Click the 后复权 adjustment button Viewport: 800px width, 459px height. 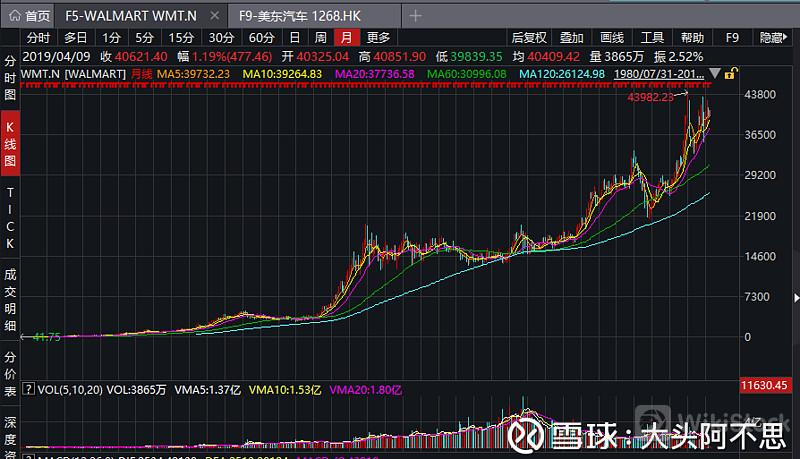(x=529, y=38)
